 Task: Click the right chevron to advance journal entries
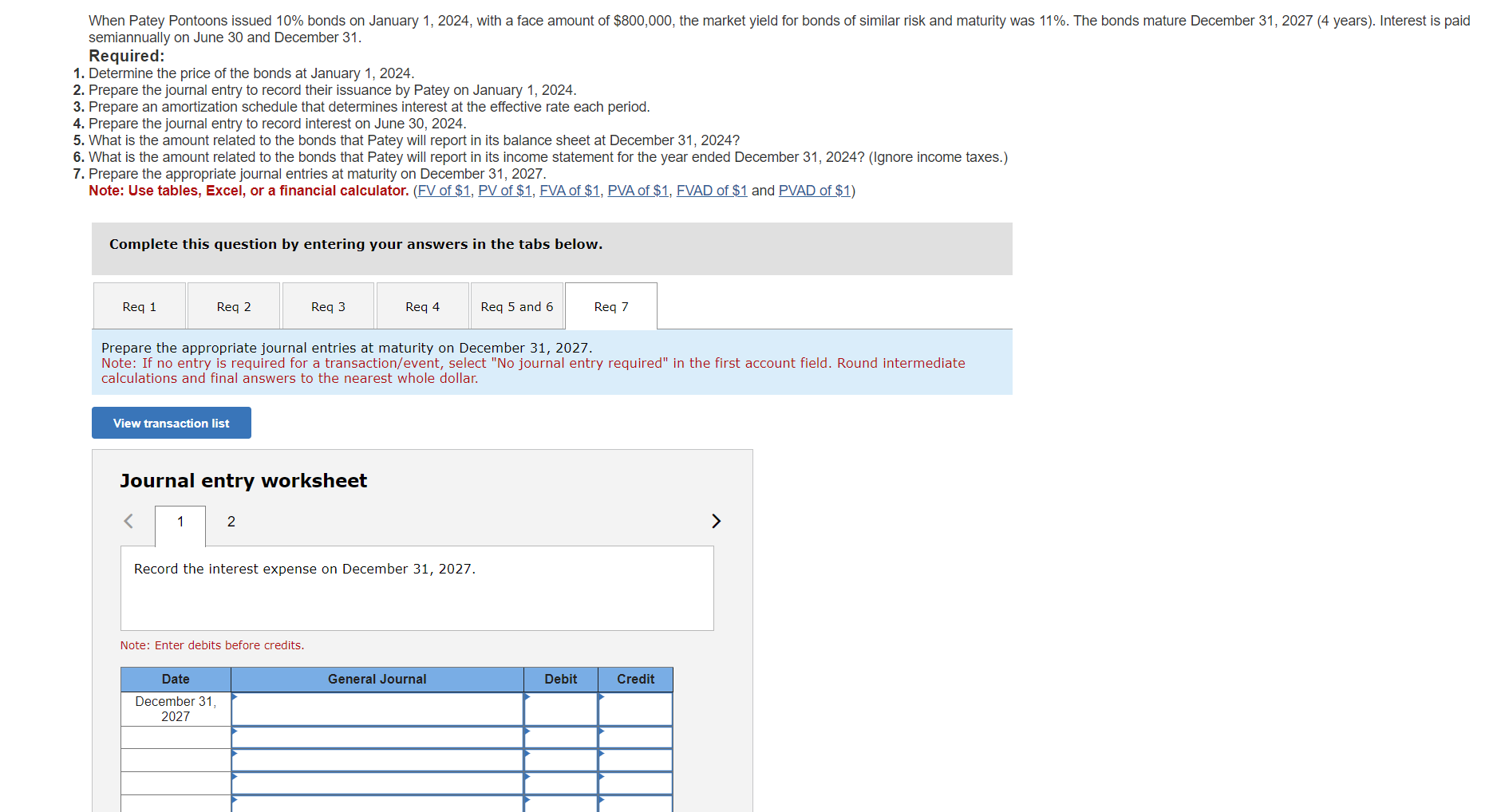(716, 521)
